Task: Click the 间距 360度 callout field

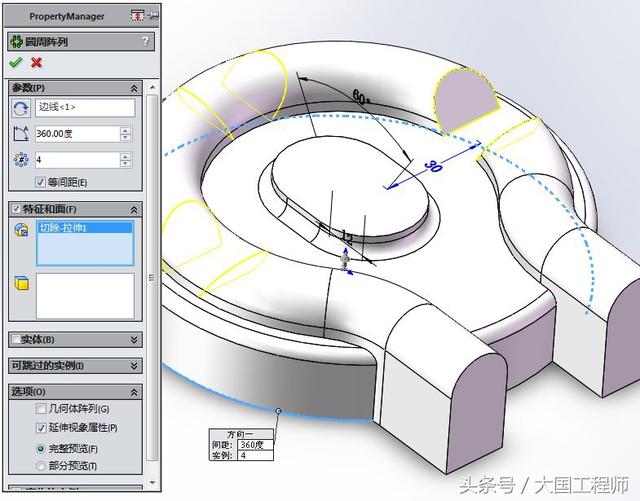Action: click(255, 445)
